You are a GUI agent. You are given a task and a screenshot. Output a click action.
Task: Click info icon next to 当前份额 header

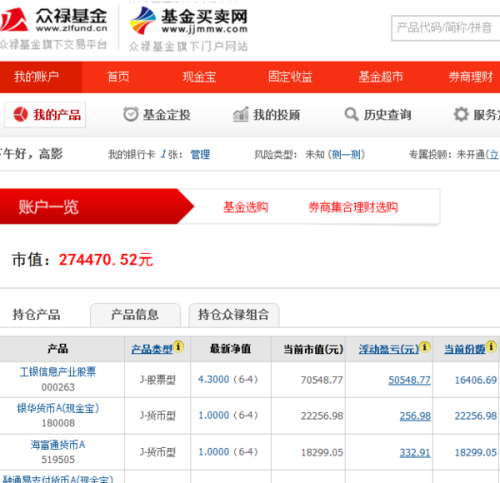[x=491, y=347]
